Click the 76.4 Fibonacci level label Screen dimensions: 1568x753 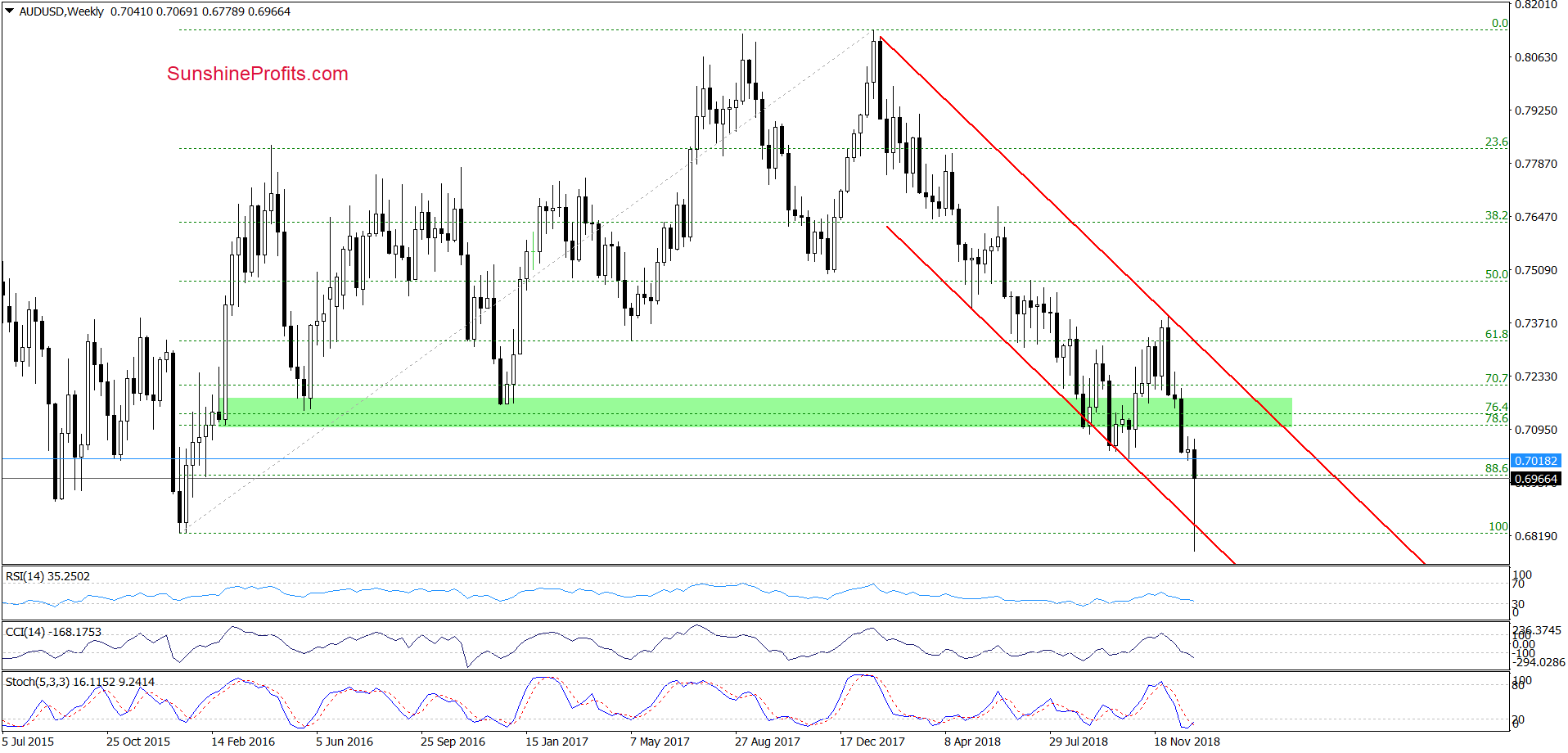[x=1497, y=407]
